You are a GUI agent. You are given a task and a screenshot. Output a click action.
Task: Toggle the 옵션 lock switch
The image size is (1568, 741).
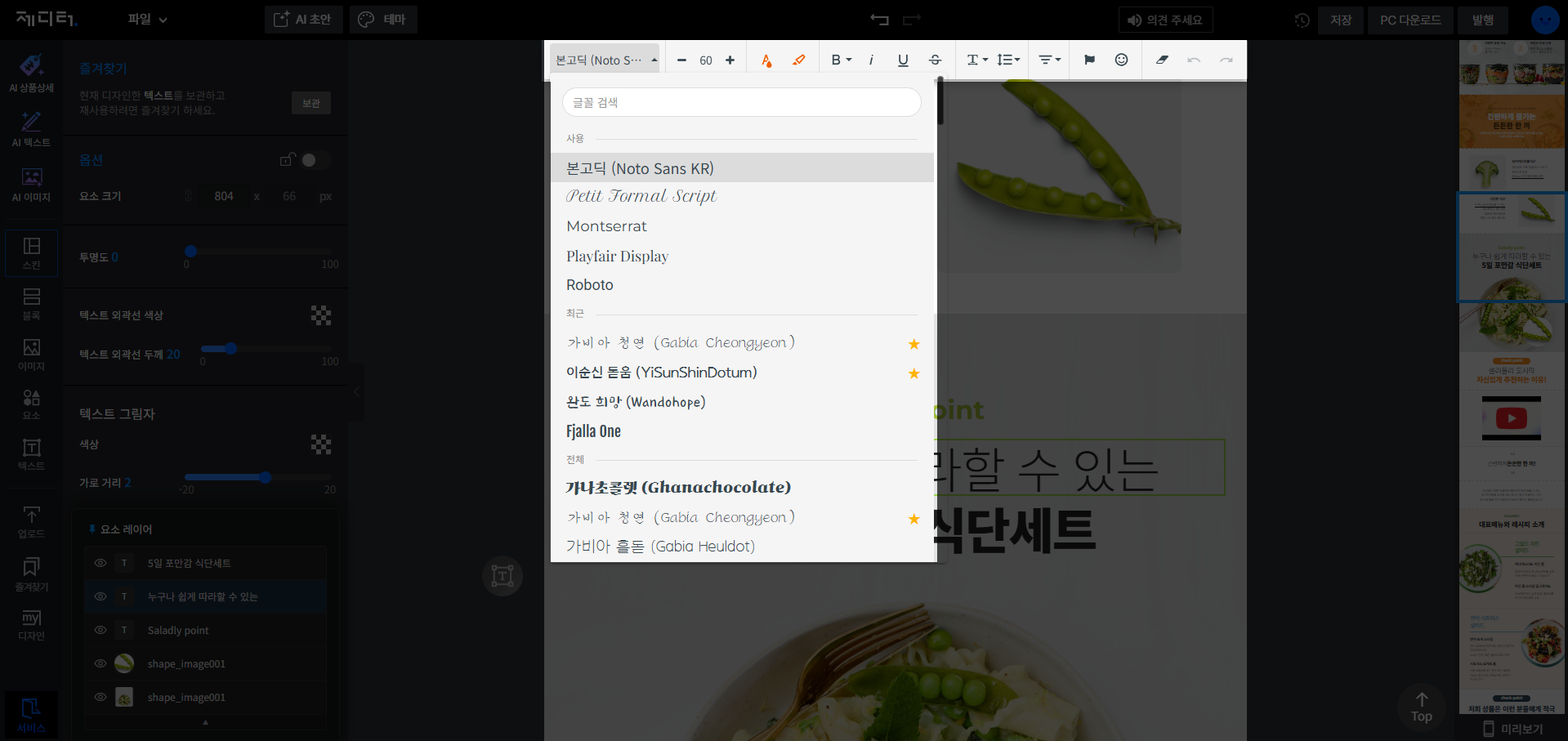pyautogui.click(x=315, y=160)
